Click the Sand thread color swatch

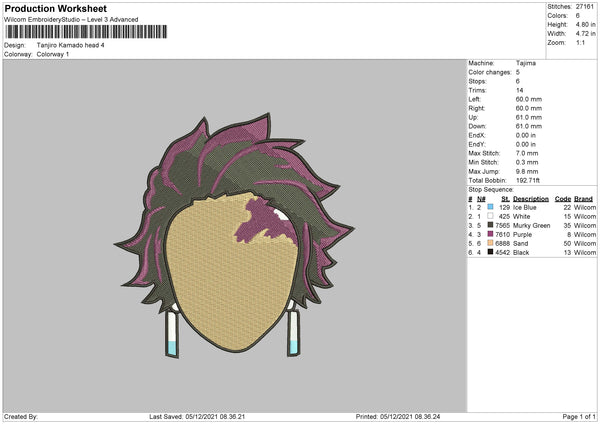point(490,243)
